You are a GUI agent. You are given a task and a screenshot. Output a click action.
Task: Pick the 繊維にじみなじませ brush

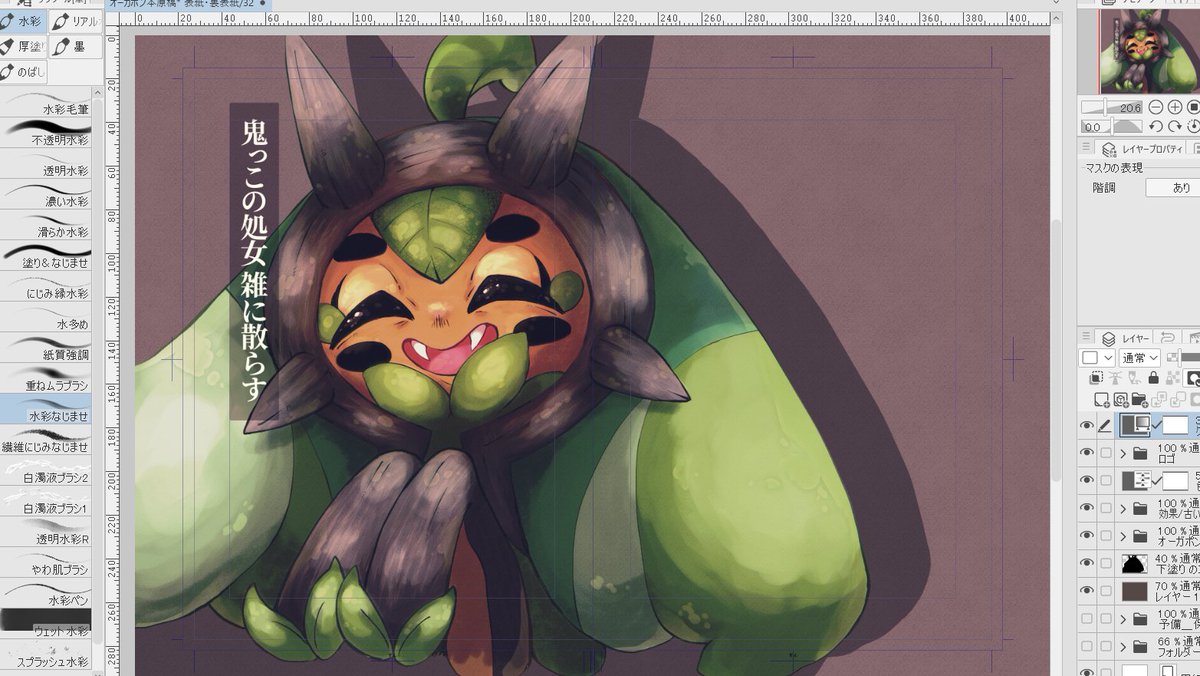pos(46,441)
